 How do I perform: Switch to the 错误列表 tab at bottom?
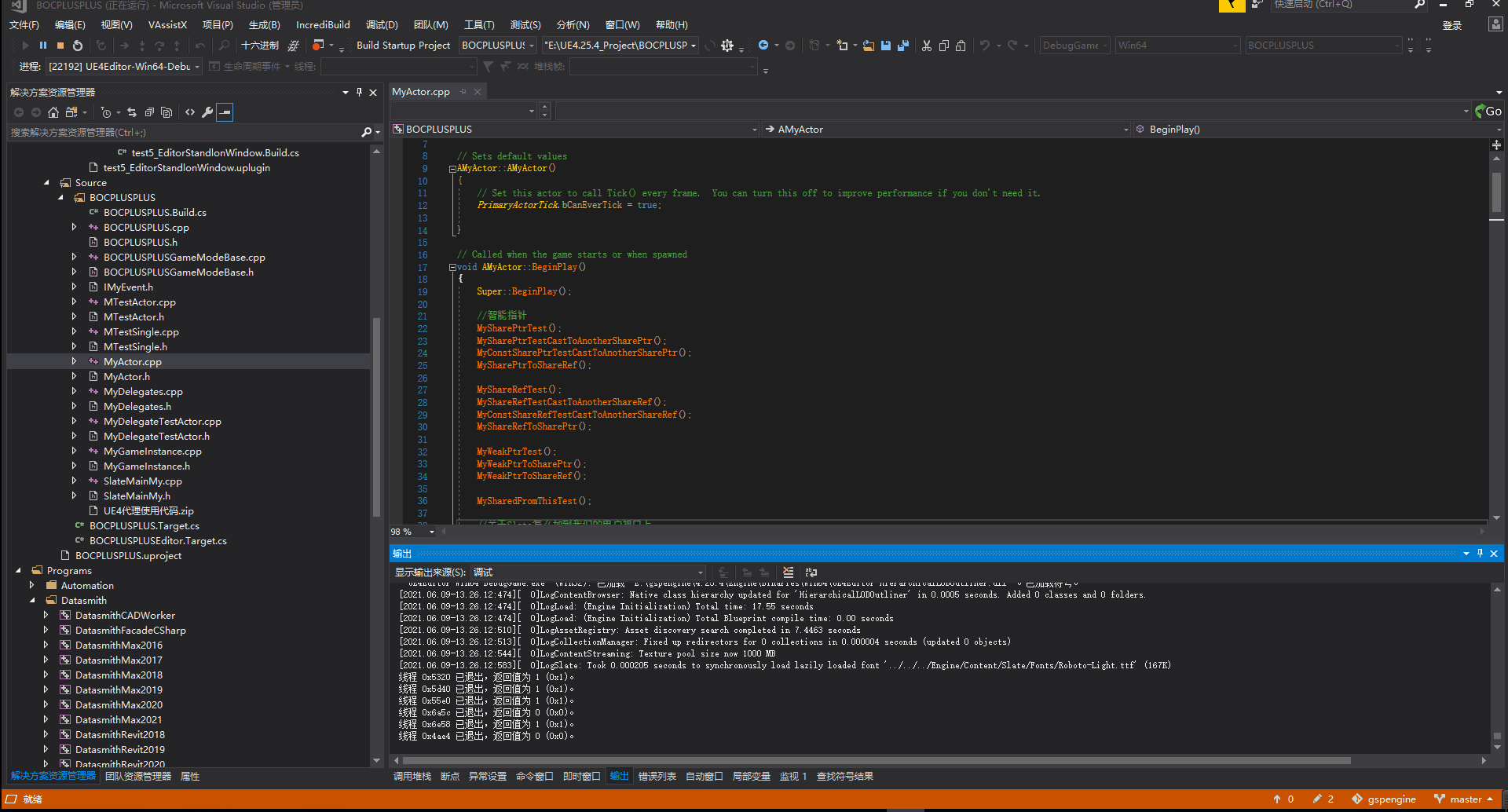[657, 776]
